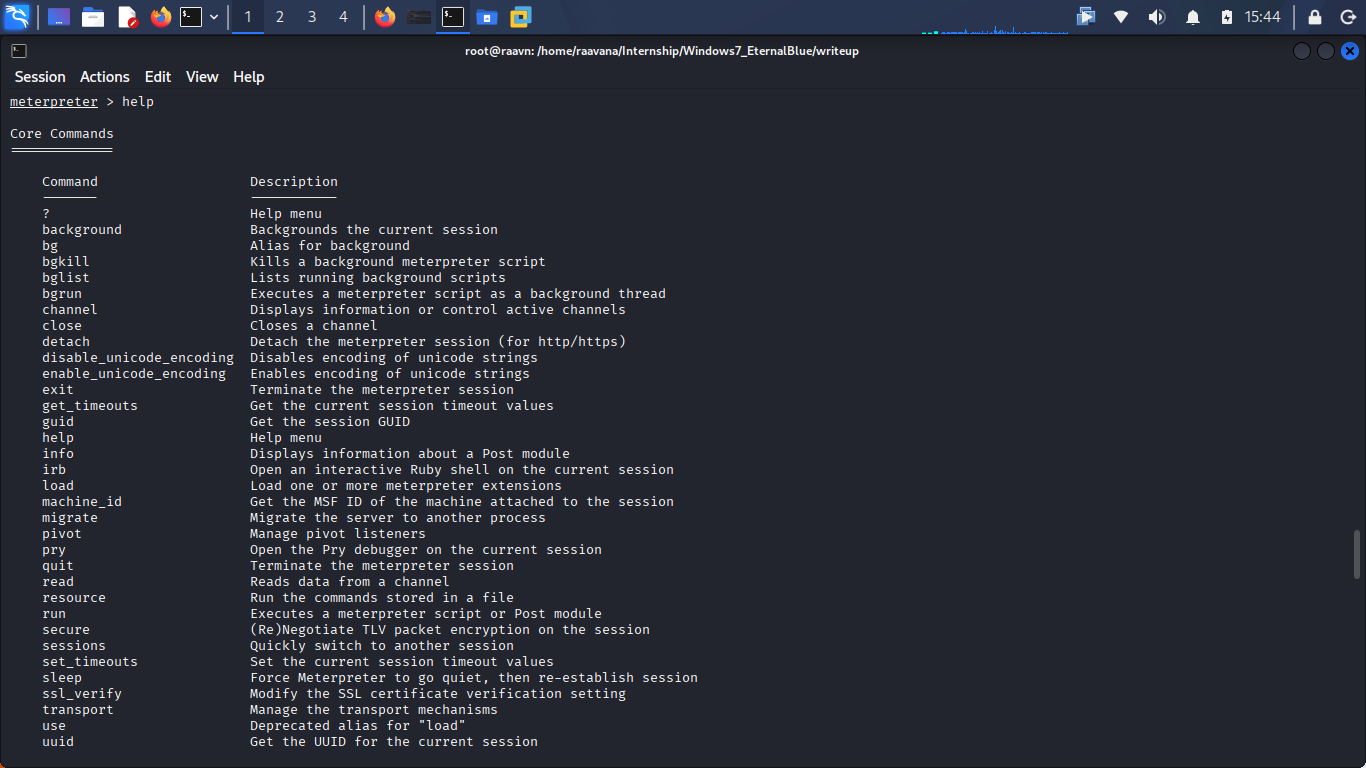Screen dimensions: 1366x768
Task: Click the channel command text
Action: (70, 310)
